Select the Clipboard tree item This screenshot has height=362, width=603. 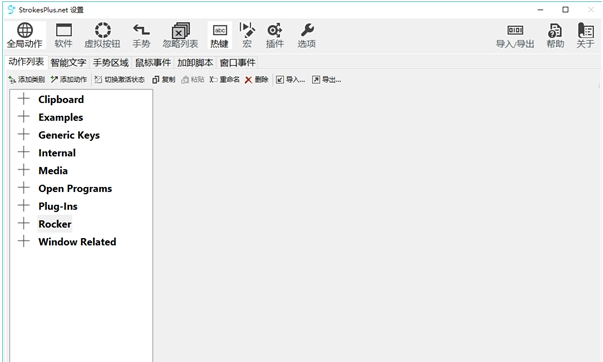[x=61, y=100]
